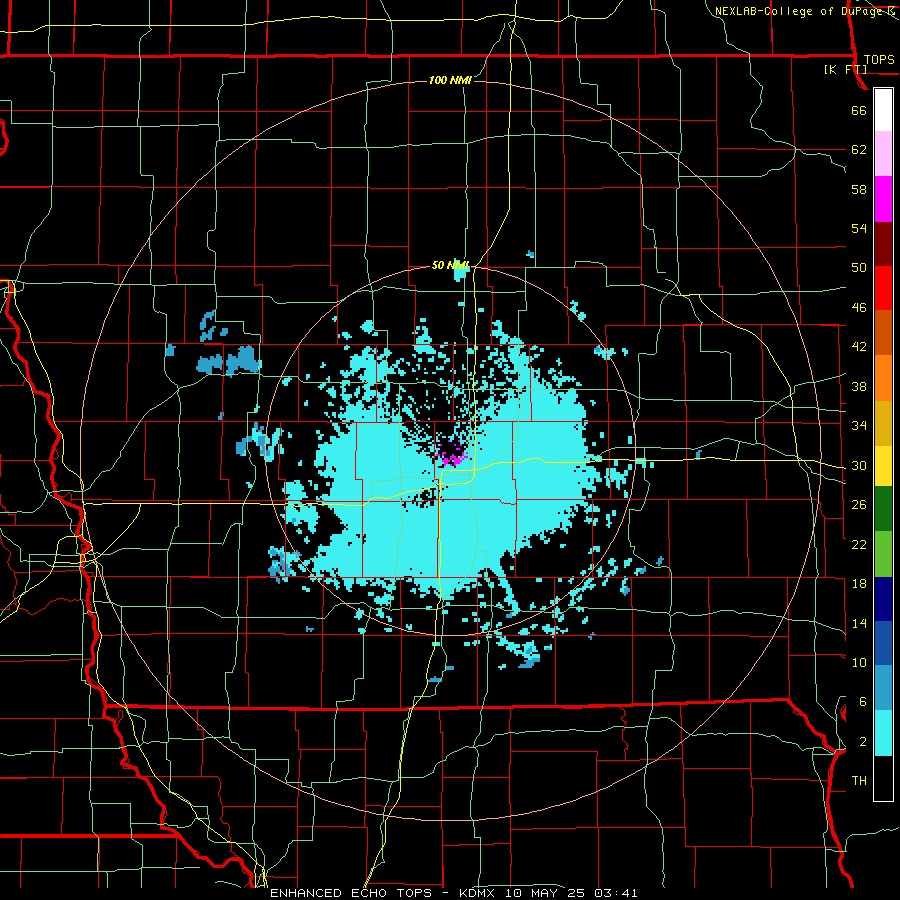The width and height of the screenshot is (900, 900).
Task: Click the light pink legend swatch
Action: [x=883, y=153]
